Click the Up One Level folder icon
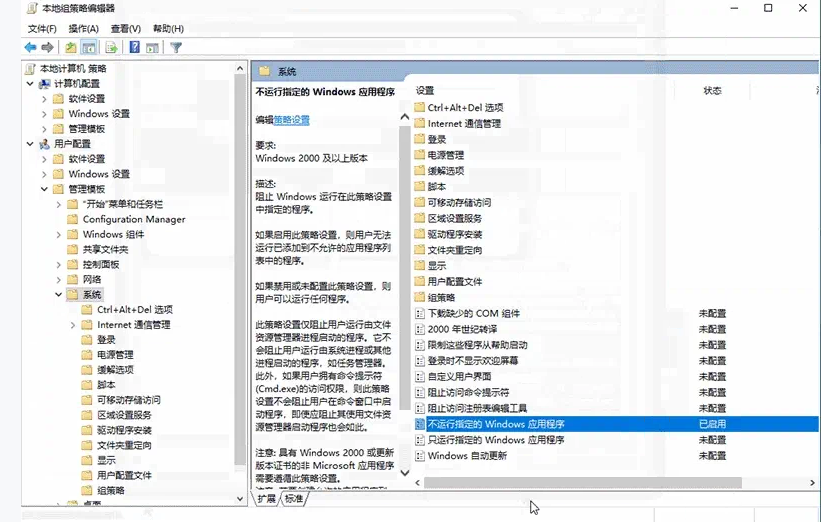This screenshot has width=821, height=524. click(71, 47)
